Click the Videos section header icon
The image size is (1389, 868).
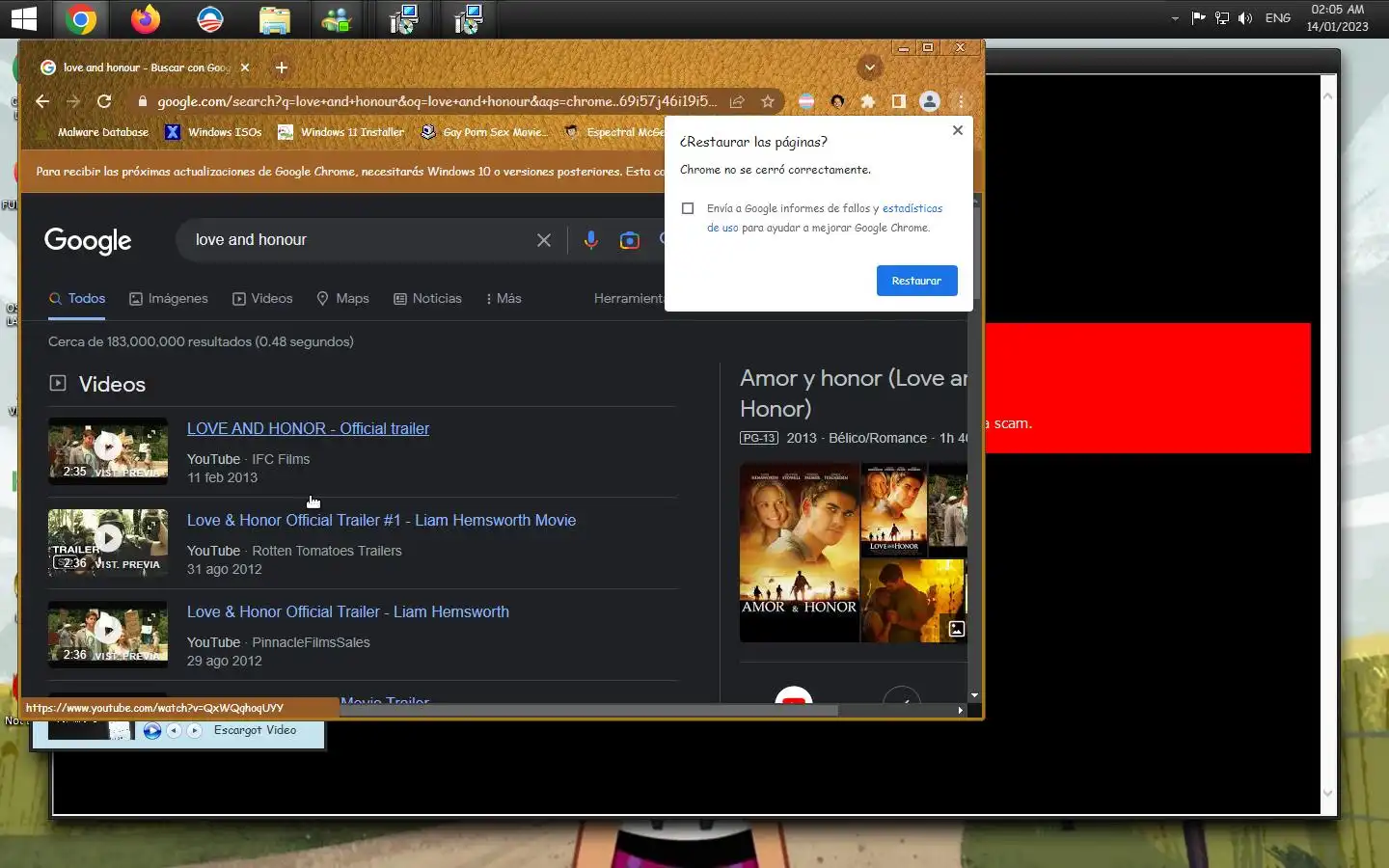[58, 384]
